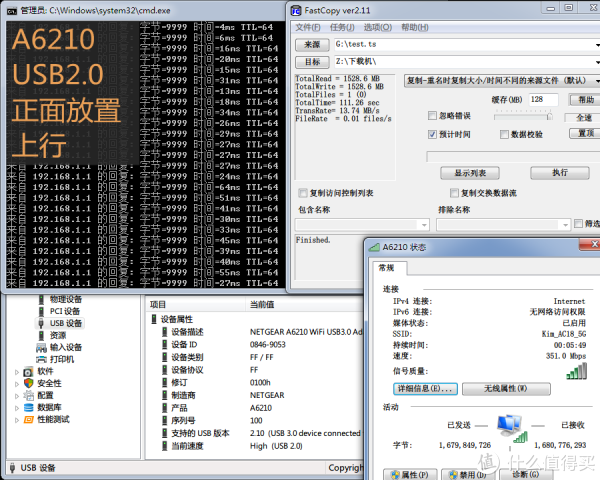Enable 复制访问控制列表 checkbox
The height and width of the screenshot is (480, 600).
tap(303, 193)
